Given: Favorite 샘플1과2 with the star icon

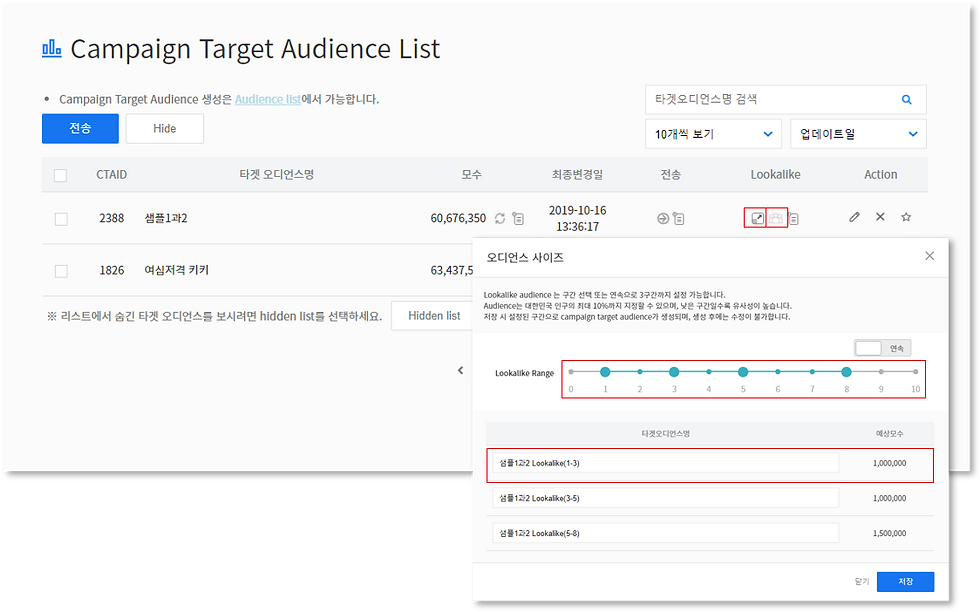Looking at the screenshot, I should (x=906, y=217).
